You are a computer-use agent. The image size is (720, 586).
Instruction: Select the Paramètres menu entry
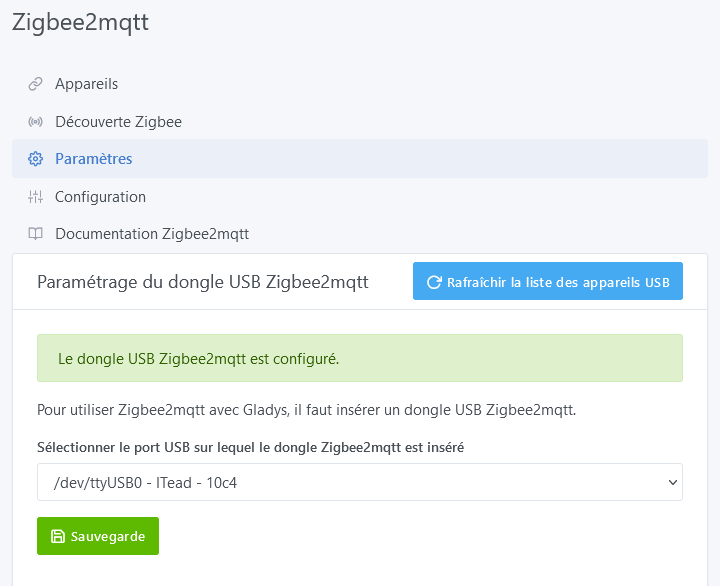click(360, 159)
